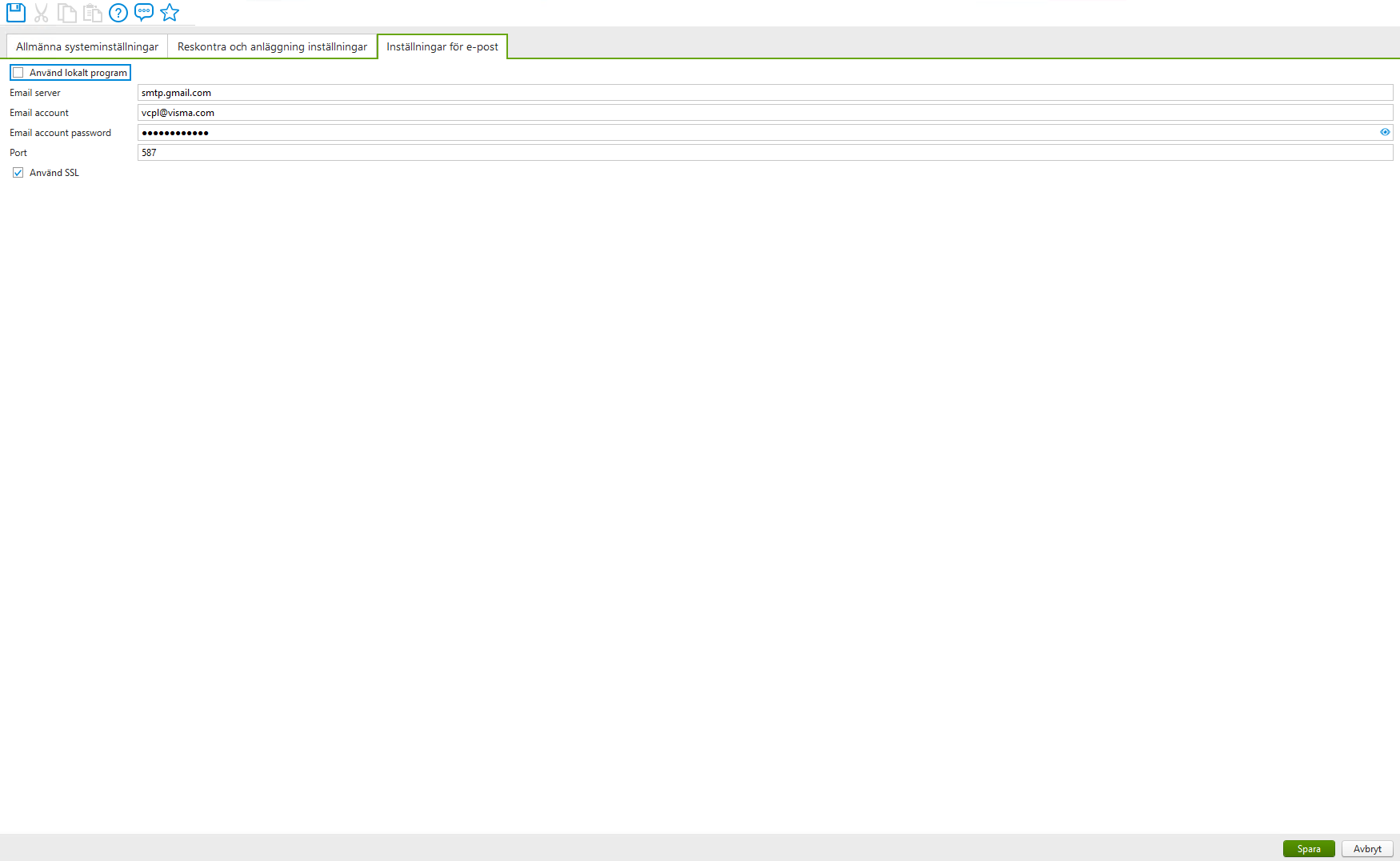The width and height of the screenshot is (1400, 861).
Task: Focus the Email account password field
Action: [x=560, y=132]
